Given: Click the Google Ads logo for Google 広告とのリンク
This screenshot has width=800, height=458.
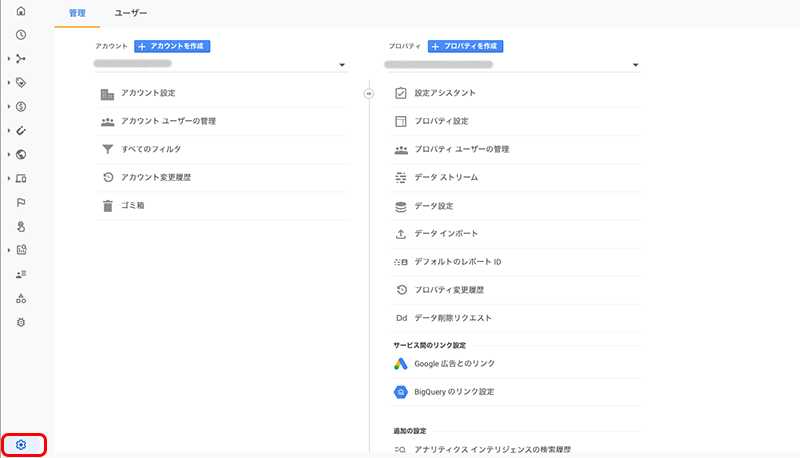Looking at the screenshot, I should (x=401, y=364).
